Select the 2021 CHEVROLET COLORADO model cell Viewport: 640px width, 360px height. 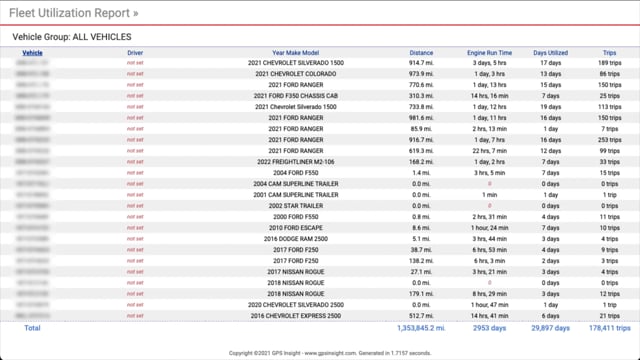tap(296, 74)
